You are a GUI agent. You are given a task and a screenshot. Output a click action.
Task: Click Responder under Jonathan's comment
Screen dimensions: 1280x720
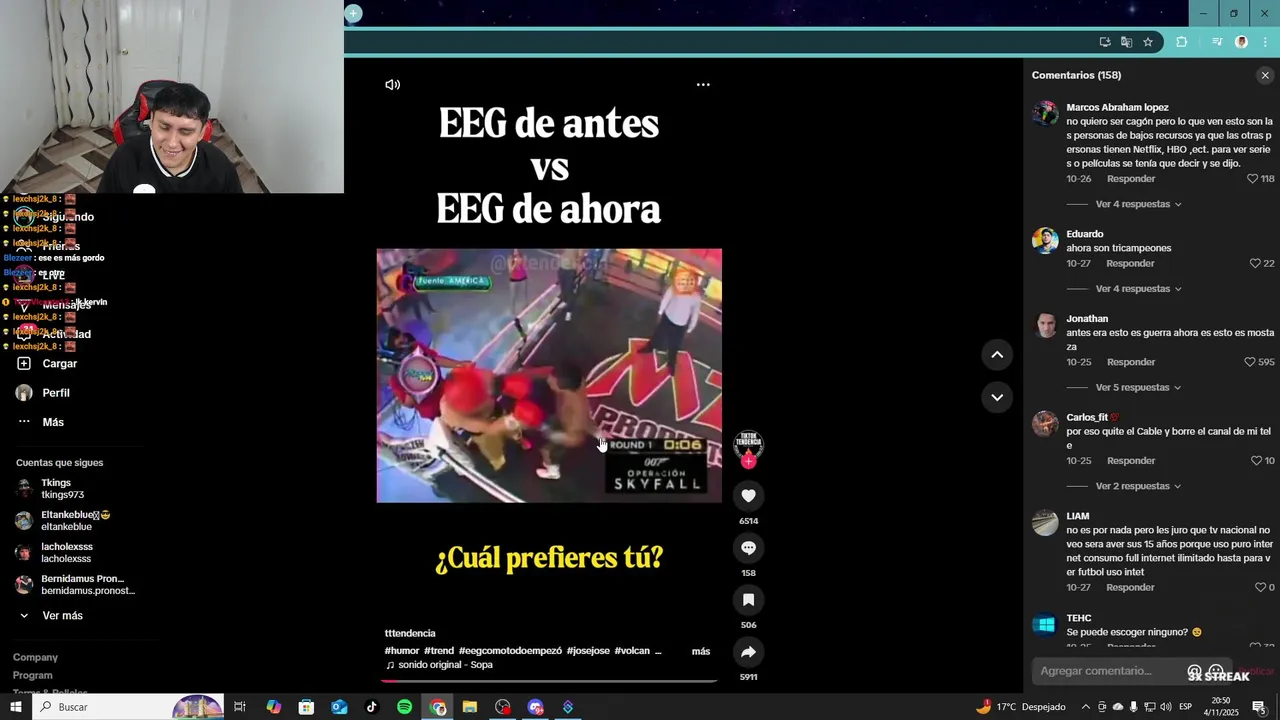(x=1131, y=362)
